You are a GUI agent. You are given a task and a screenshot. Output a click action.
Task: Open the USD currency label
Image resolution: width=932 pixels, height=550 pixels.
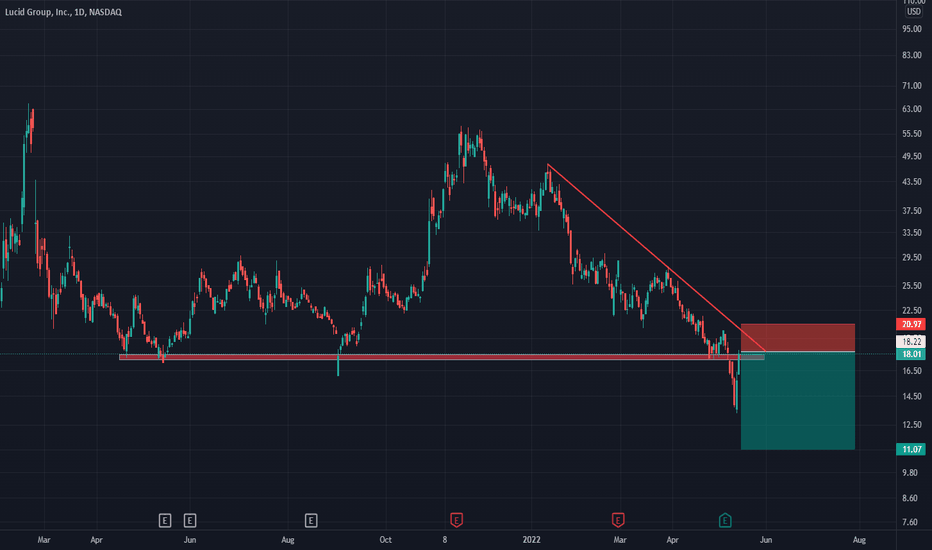point(914,12)
